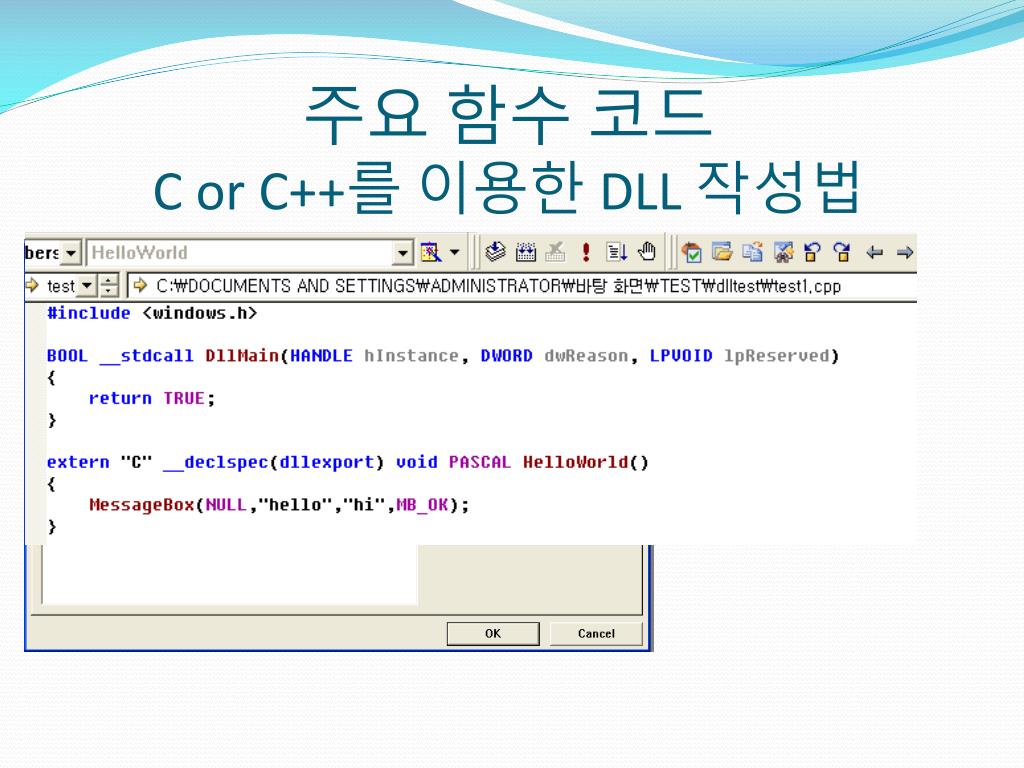The image size is (1024, 768).
Task: Click the '#include <windows.h>' code line
Action: tap(152, 313)
